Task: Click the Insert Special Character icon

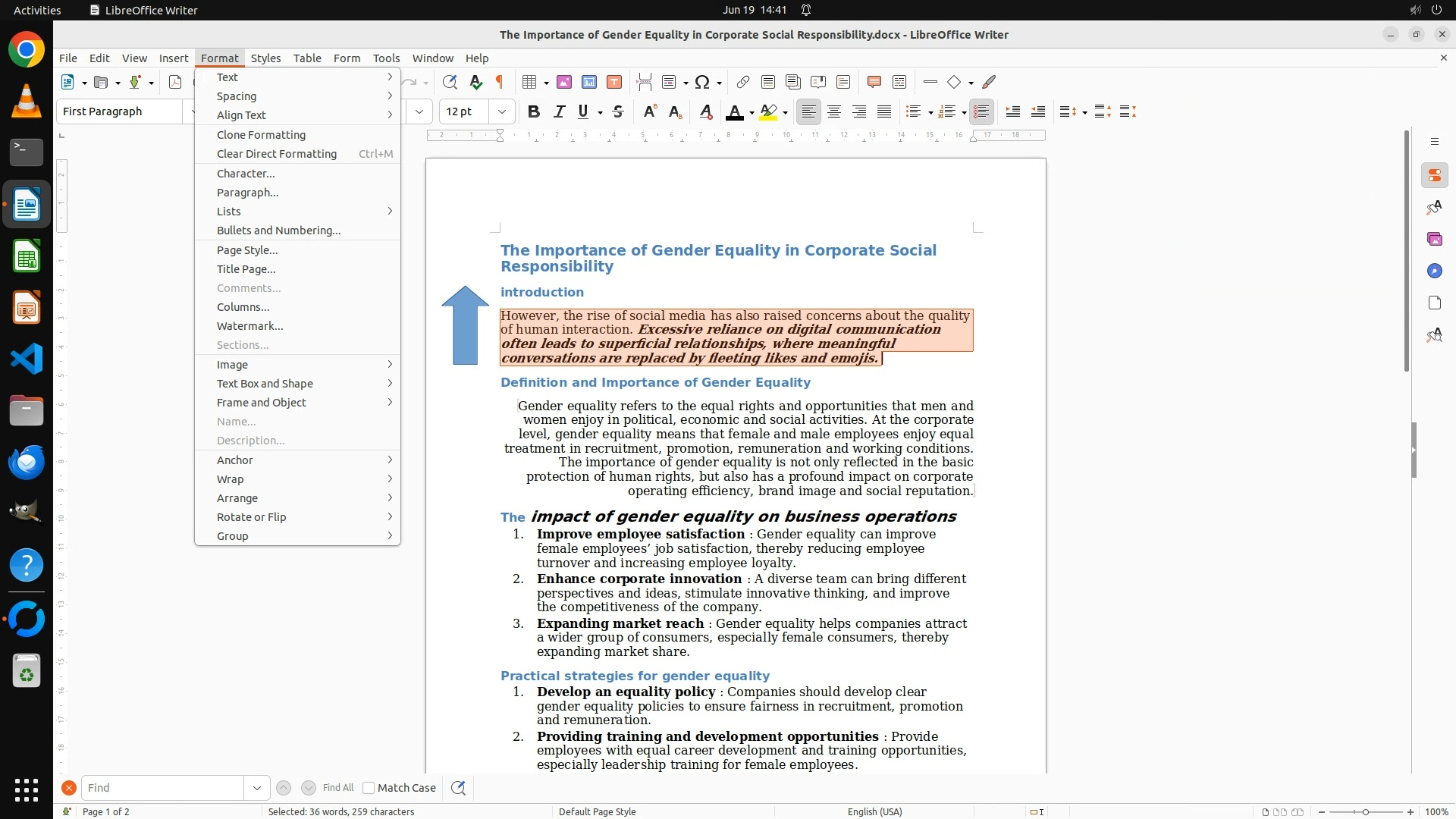Action: (x=702, y=82)
